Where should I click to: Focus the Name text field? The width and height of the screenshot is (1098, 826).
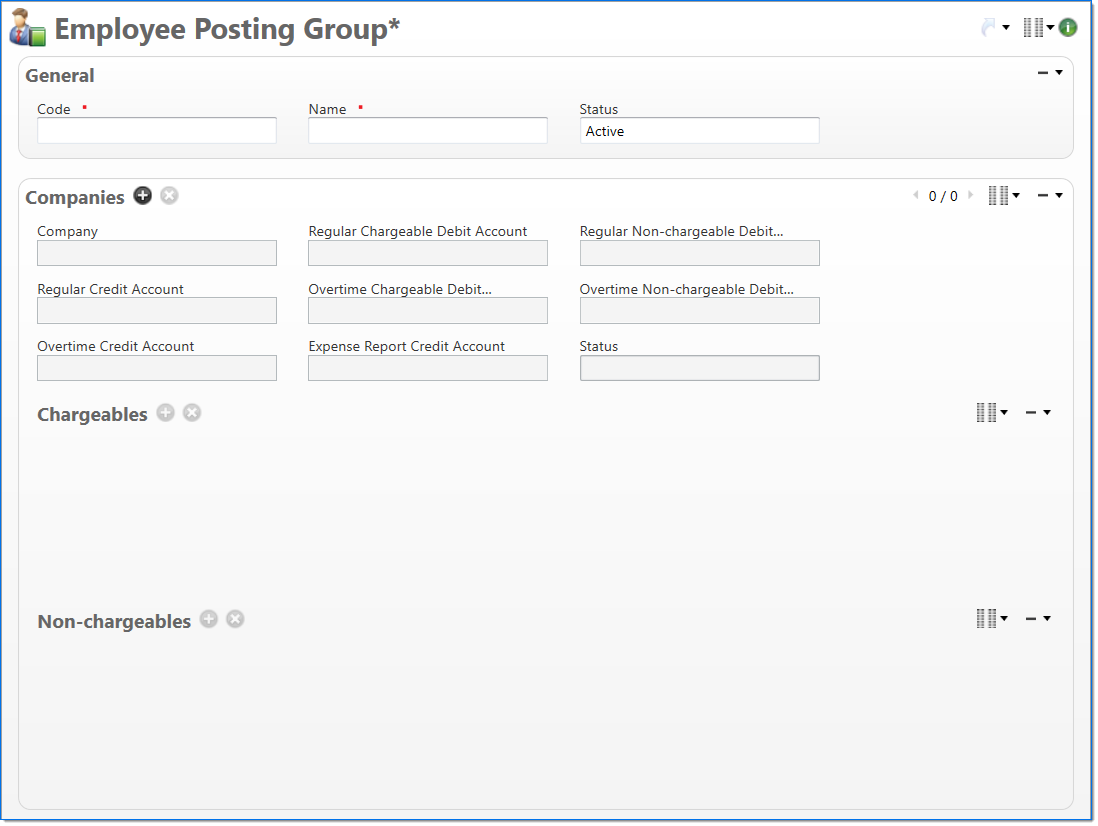pos(428,131)
